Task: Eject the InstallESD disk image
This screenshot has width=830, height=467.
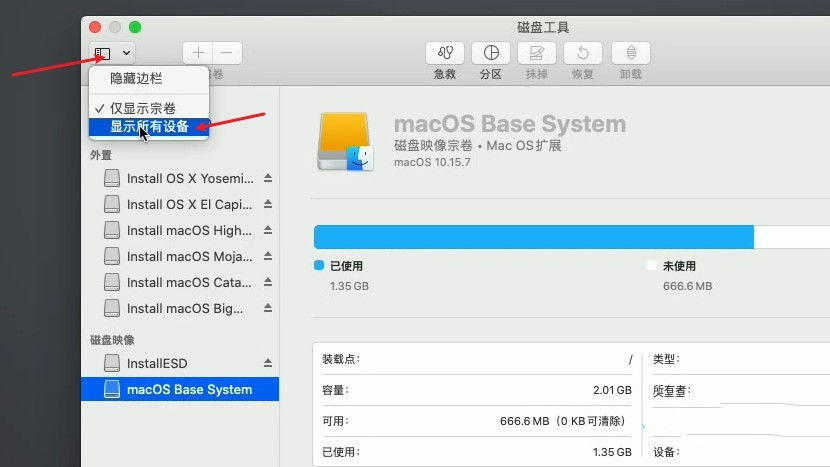Action: point(267,363)
